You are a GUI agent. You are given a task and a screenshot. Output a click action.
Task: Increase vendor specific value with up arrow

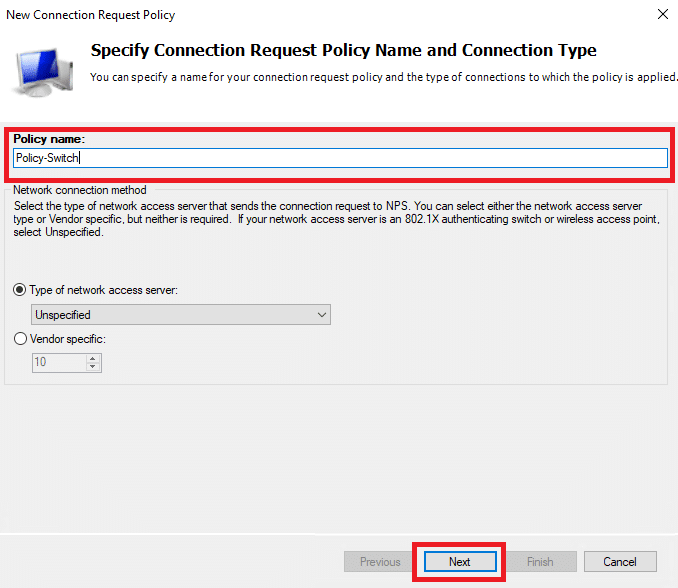93,358
